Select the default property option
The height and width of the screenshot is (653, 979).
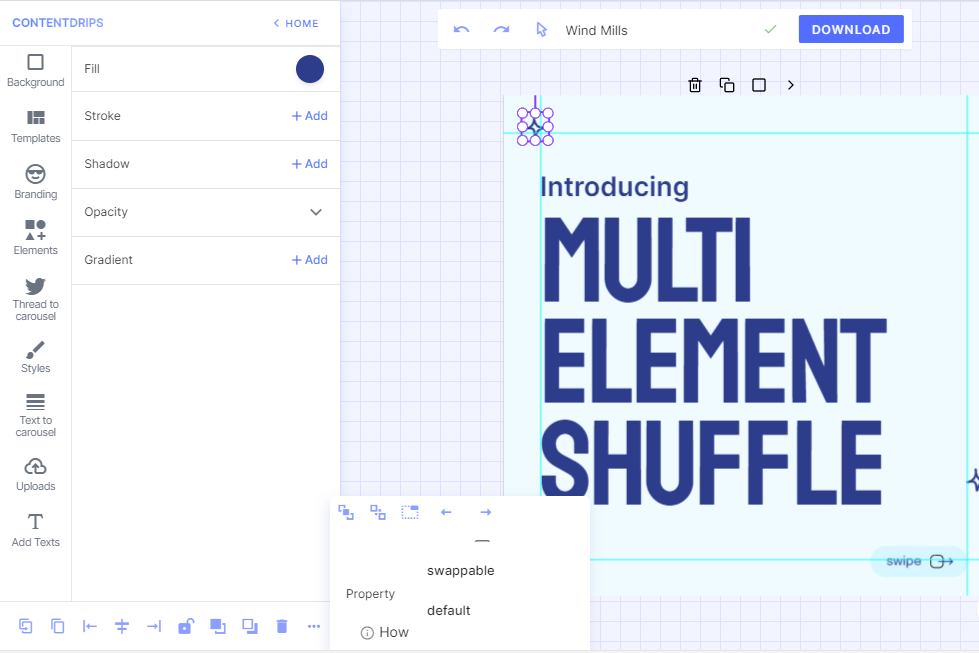coord(448,611)
